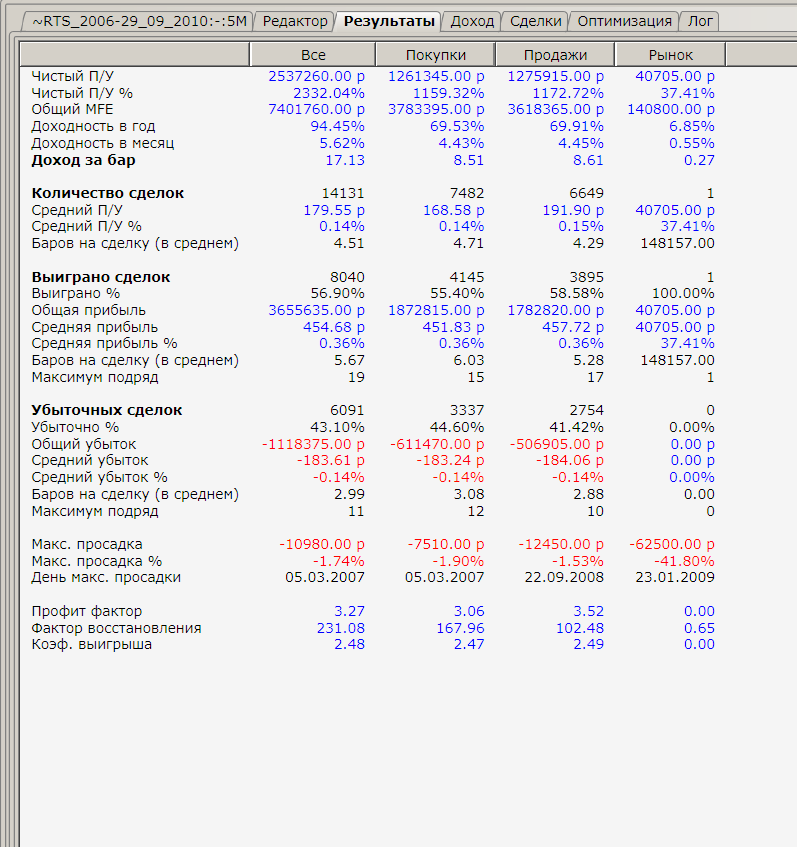Click value 1275915.00 р

click(x=556, y=76)
